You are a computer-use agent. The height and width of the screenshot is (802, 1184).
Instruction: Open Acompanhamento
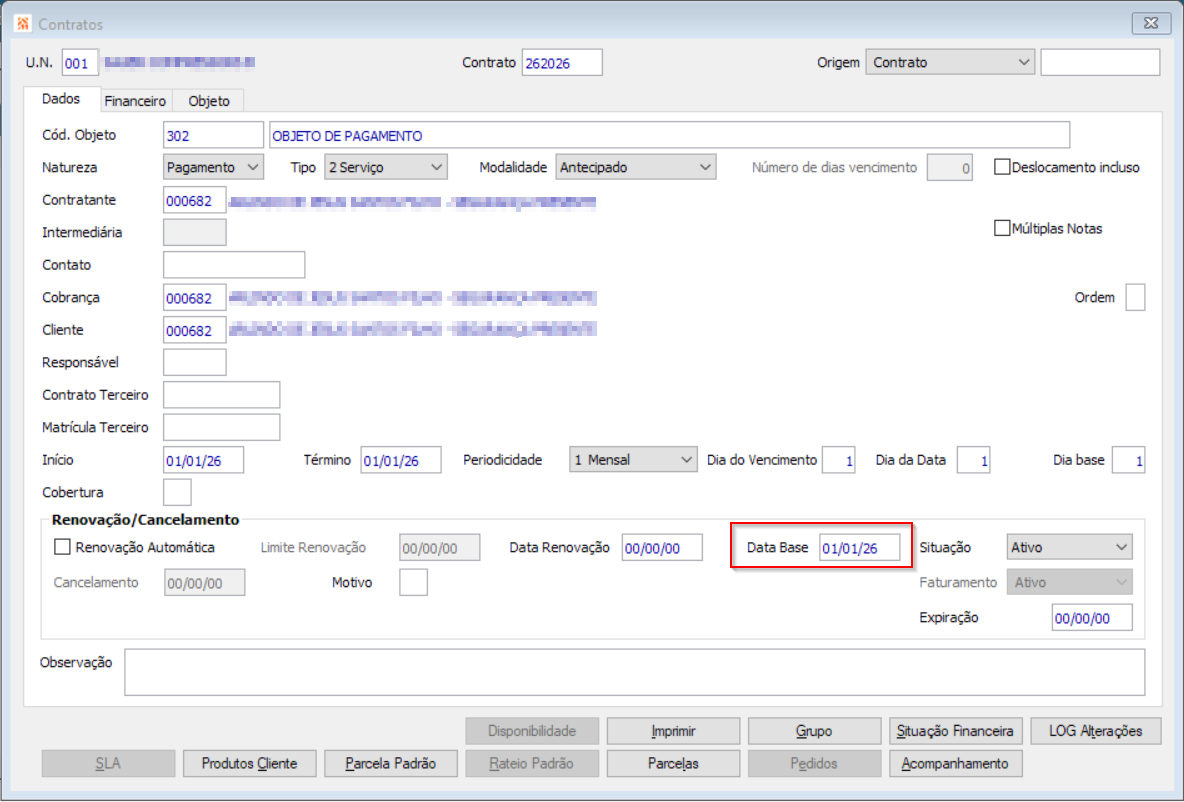[956, 763]
